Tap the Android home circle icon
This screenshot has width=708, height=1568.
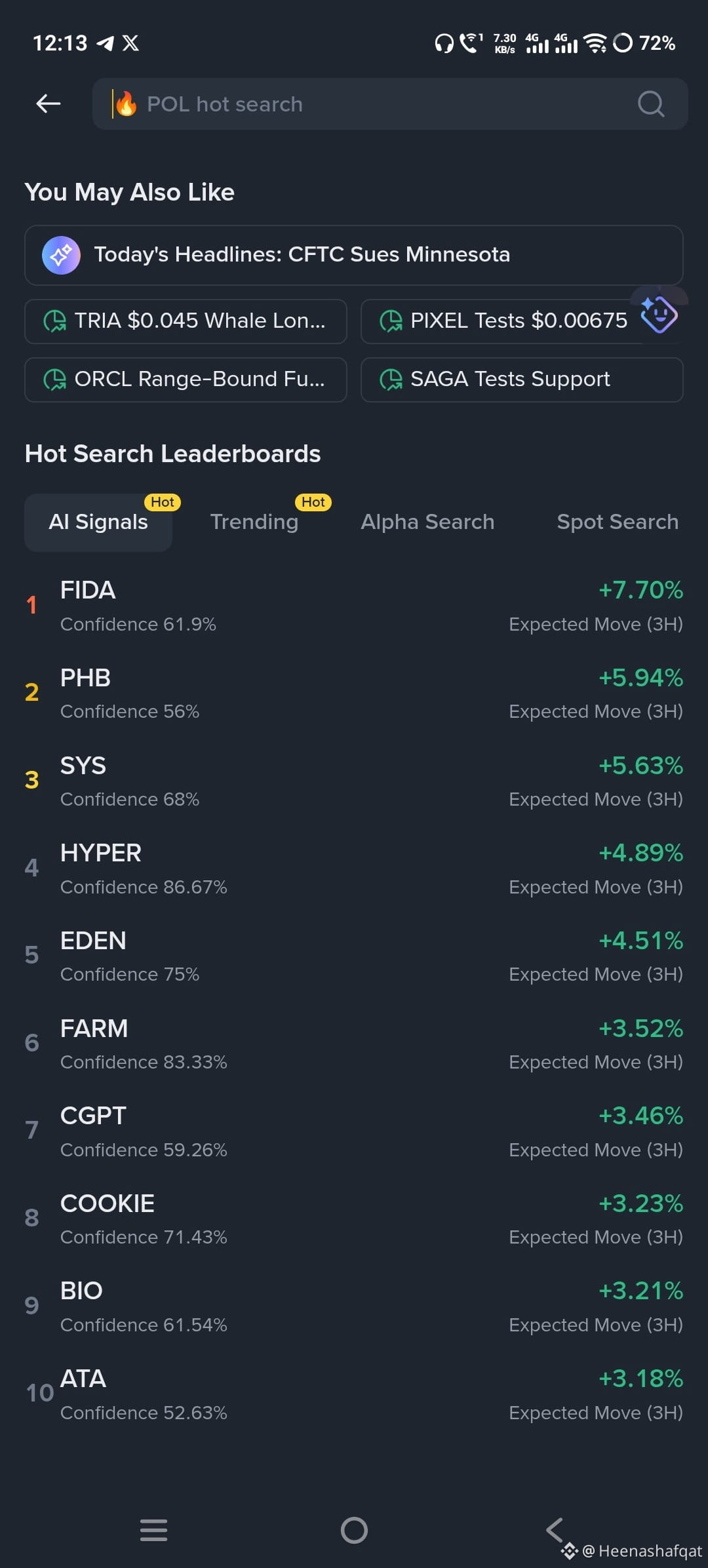[354, 1530]
